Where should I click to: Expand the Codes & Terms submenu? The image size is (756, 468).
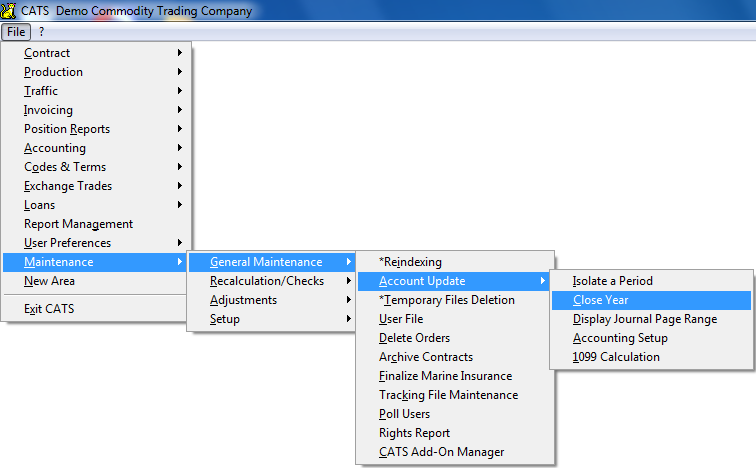[94, 167]
